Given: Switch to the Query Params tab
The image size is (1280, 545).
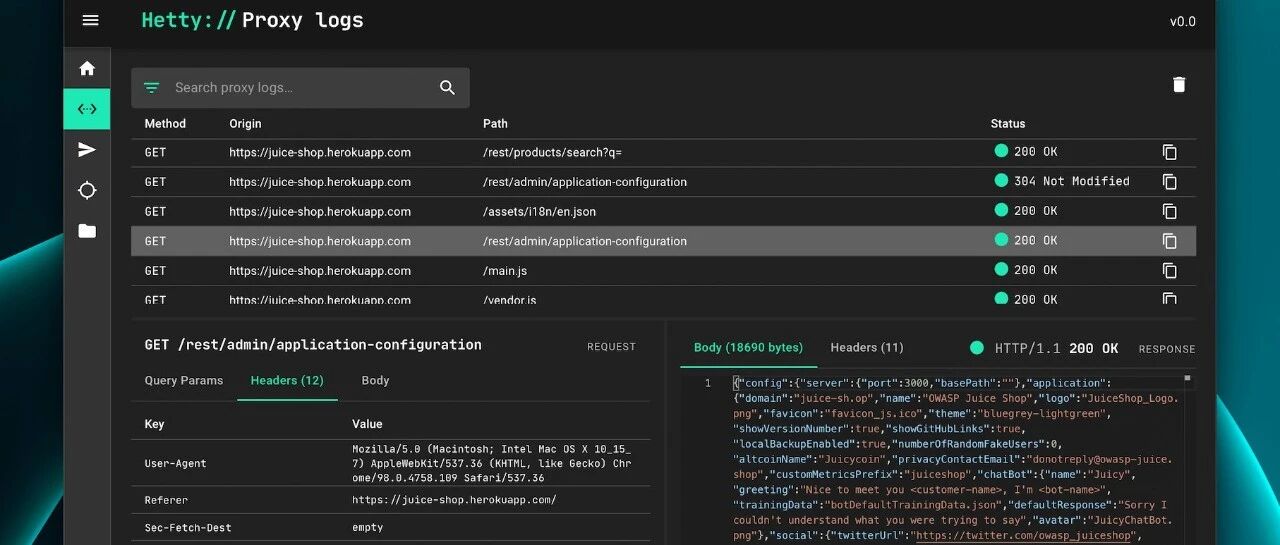Looking at the screenshot, I should 183,380.
